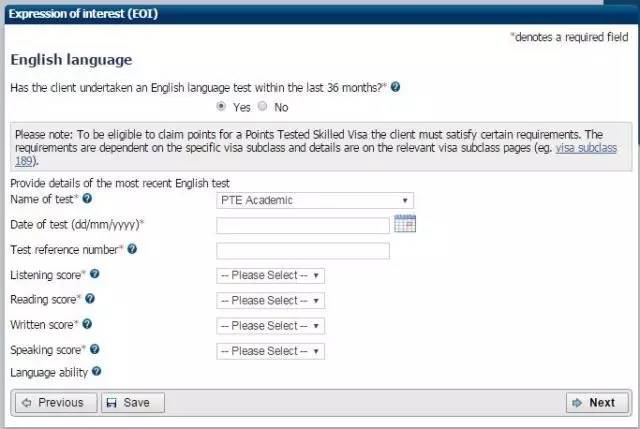Select the Yes radio button
640x429 pixels.
click(x=221, y=107)
